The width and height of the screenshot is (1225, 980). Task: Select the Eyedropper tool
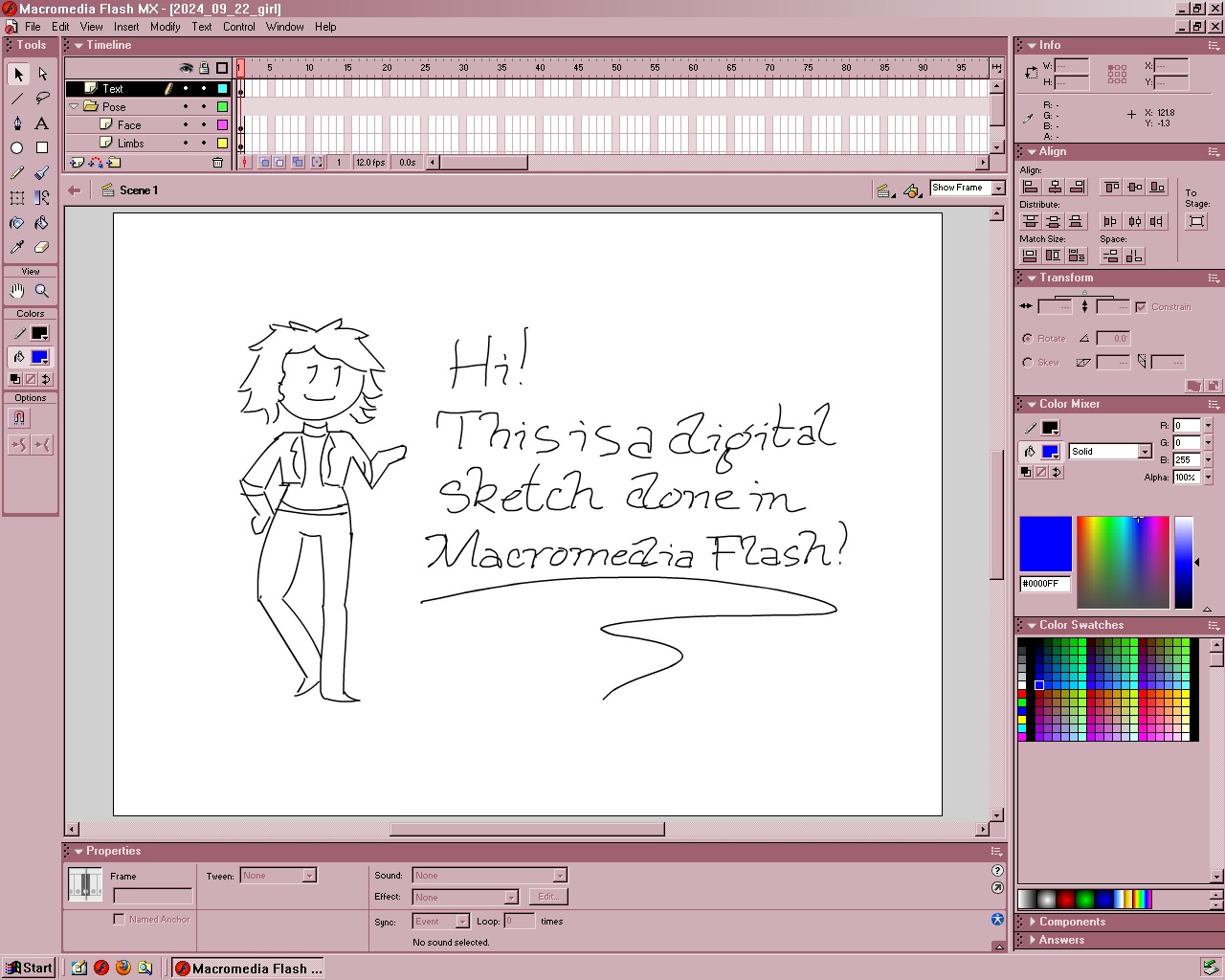click(18, 248)
